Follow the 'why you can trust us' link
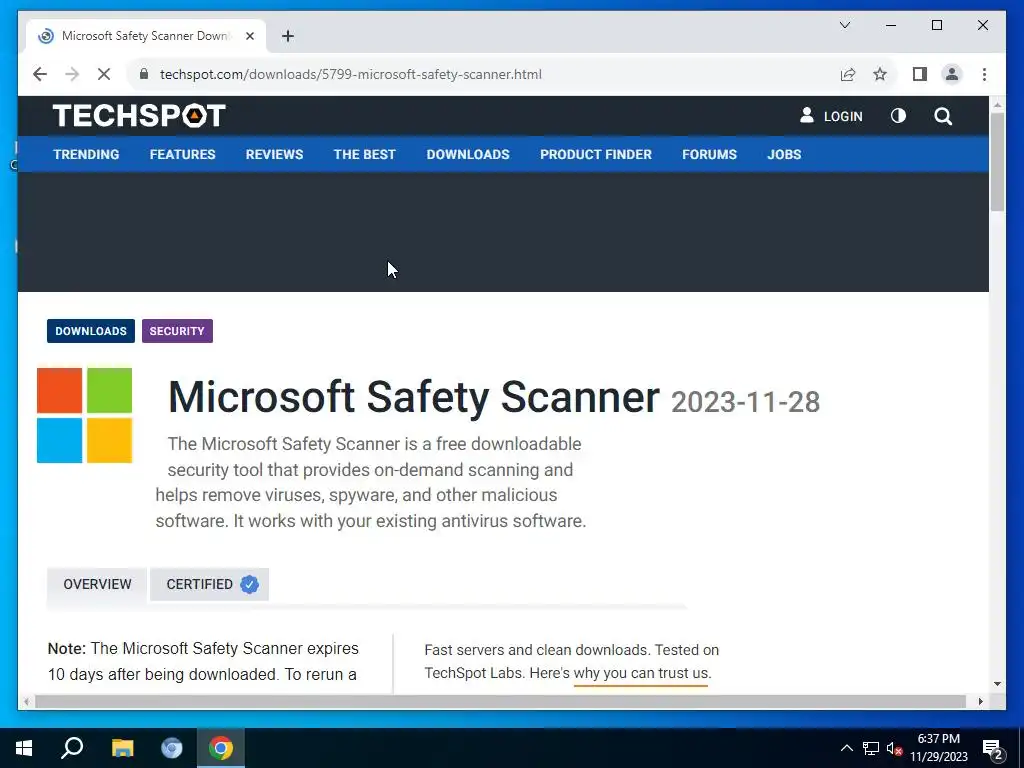This screenshot has width=1024, height=768. coord(641,673)
